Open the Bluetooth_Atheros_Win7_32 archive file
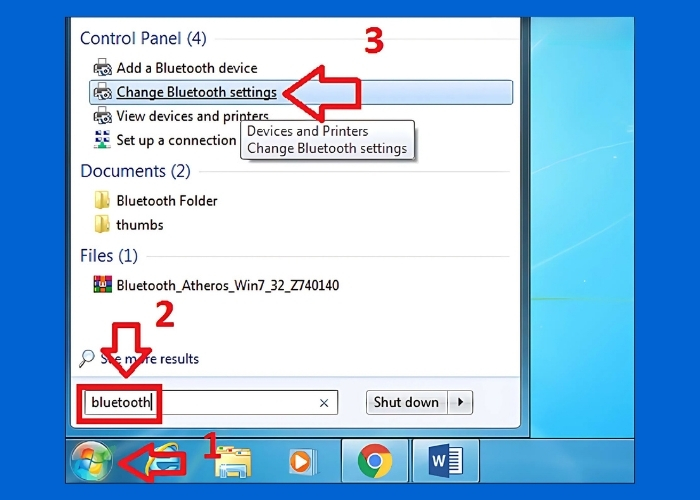 227,285
